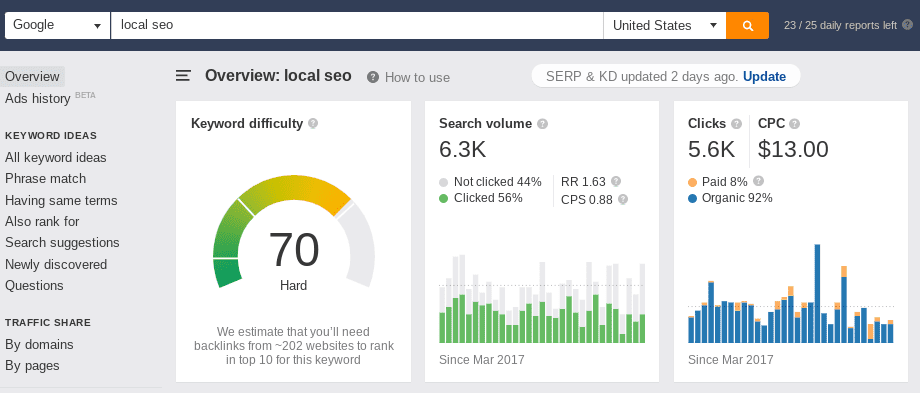The image size is (920, 393).
Task: Open Having same terms report
Action: (x=61, y=201)
